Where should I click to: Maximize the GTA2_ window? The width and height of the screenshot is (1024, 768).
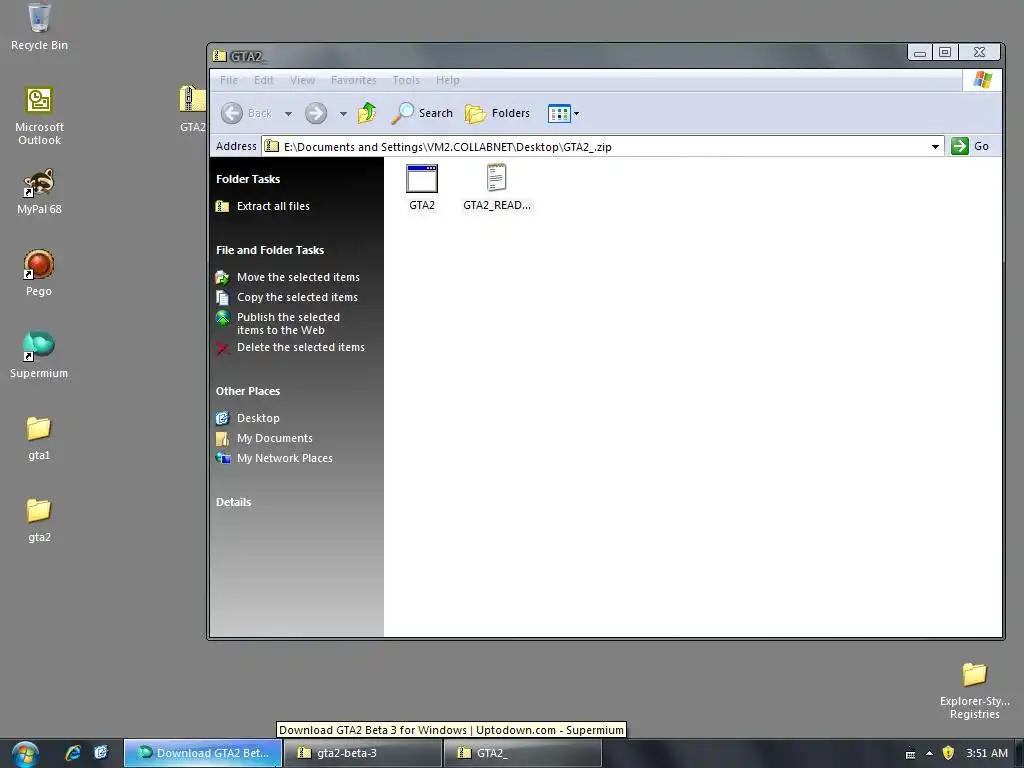[944, 52]
